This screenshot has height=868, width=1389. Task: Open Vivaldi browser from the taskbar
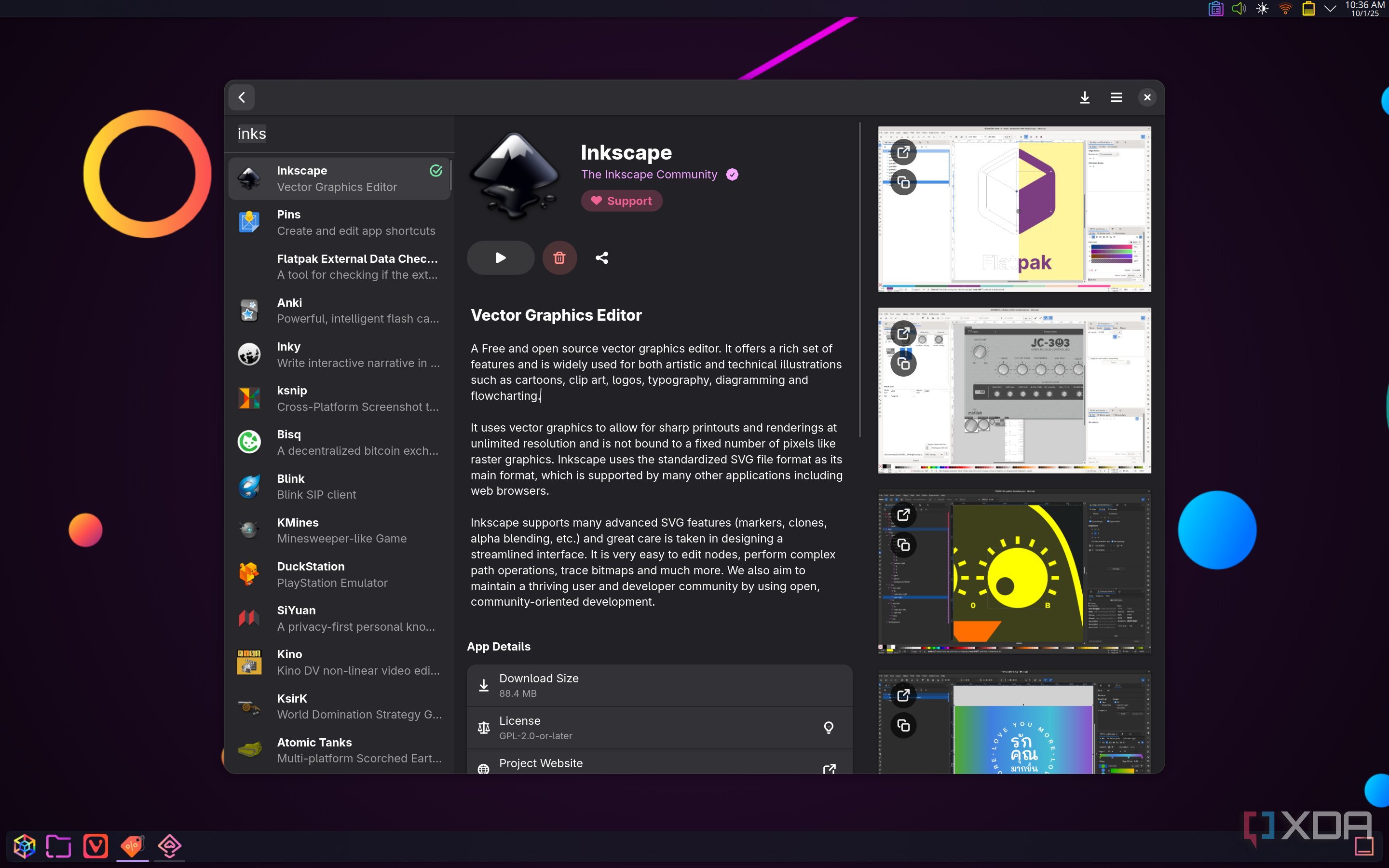(x=95, y=846)
